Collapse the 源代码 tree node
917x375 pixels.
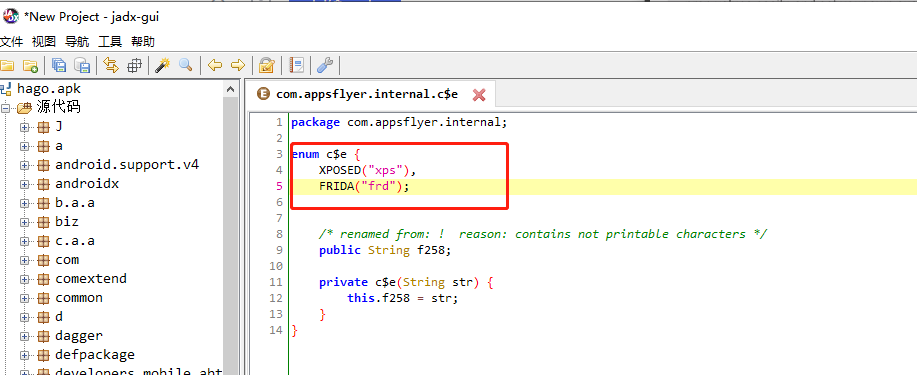5,108
